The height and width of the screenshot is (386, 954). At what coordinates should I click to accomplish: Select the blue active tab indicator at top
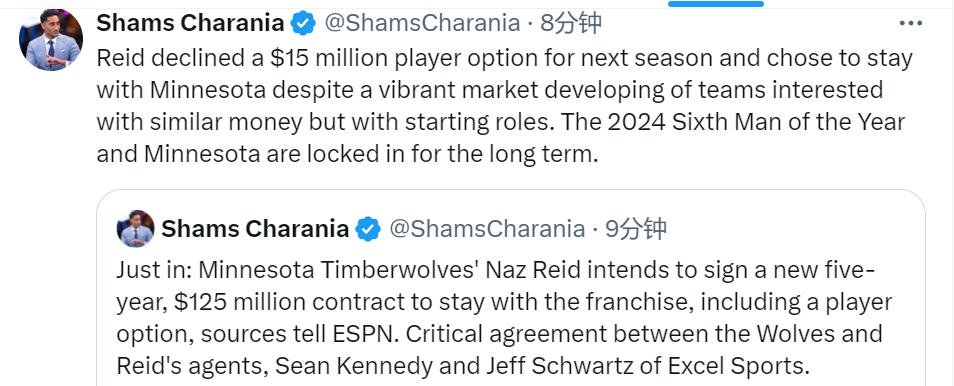[x=716, y=4]
